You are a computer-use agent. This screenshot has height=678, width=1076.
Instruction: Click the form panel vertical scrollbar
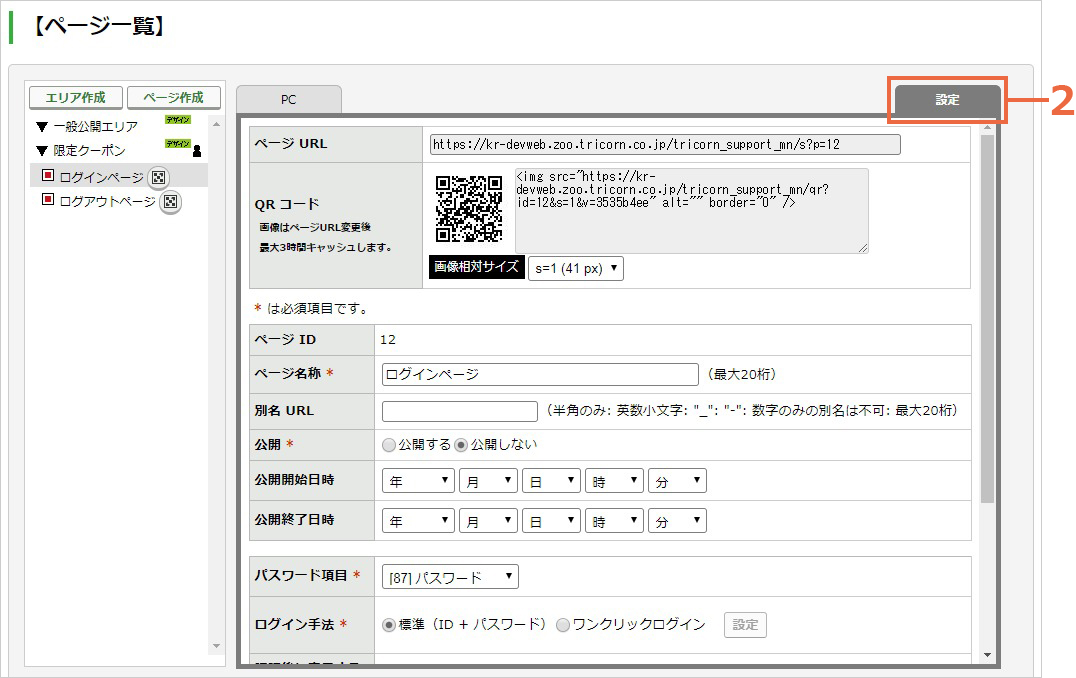point(987,319)
